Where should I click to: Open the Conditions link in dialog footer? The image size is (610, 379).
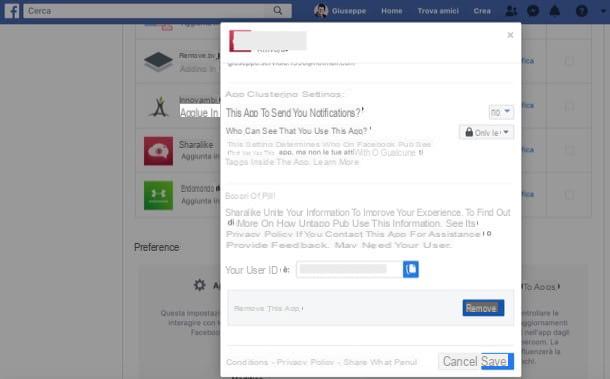pos(247,362)
